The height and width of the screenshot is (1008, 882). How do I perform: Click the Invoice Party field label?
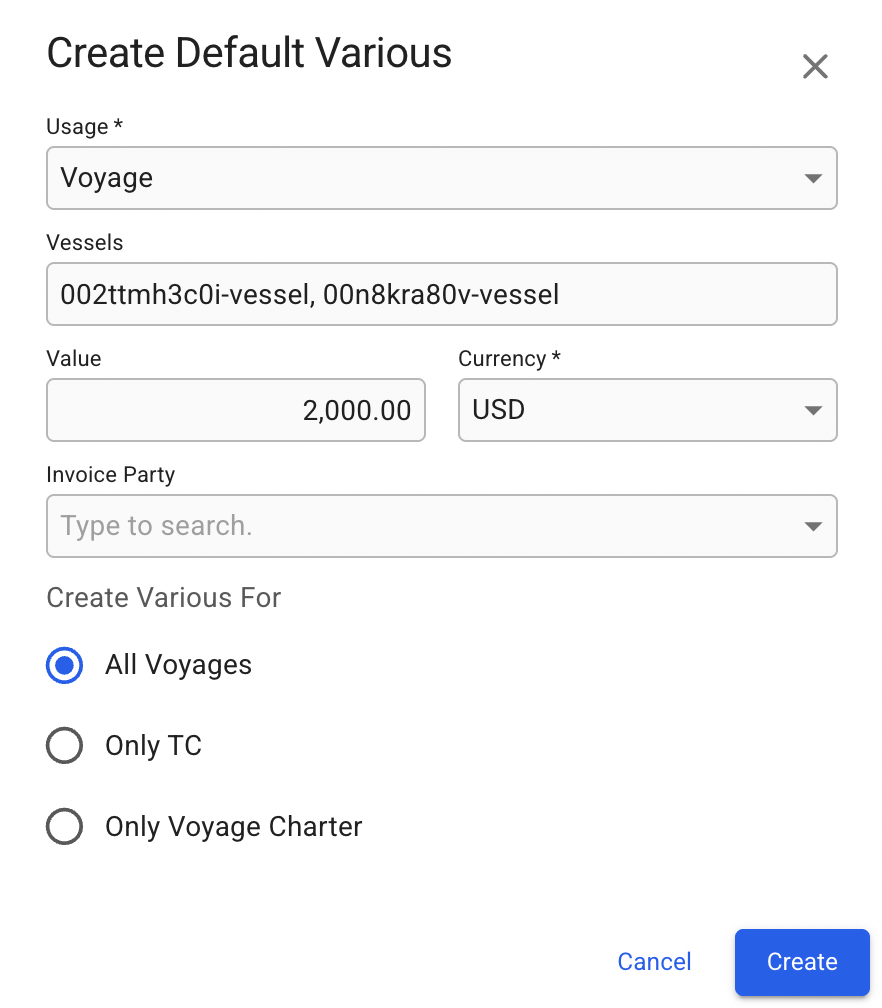tap(111, 475)
